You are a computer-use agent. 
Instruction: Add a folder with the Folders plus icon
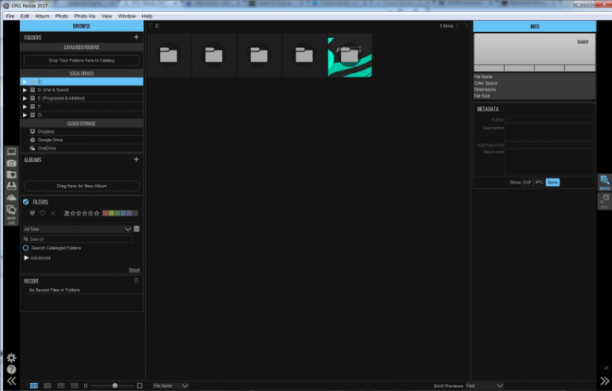pos(136,37)
